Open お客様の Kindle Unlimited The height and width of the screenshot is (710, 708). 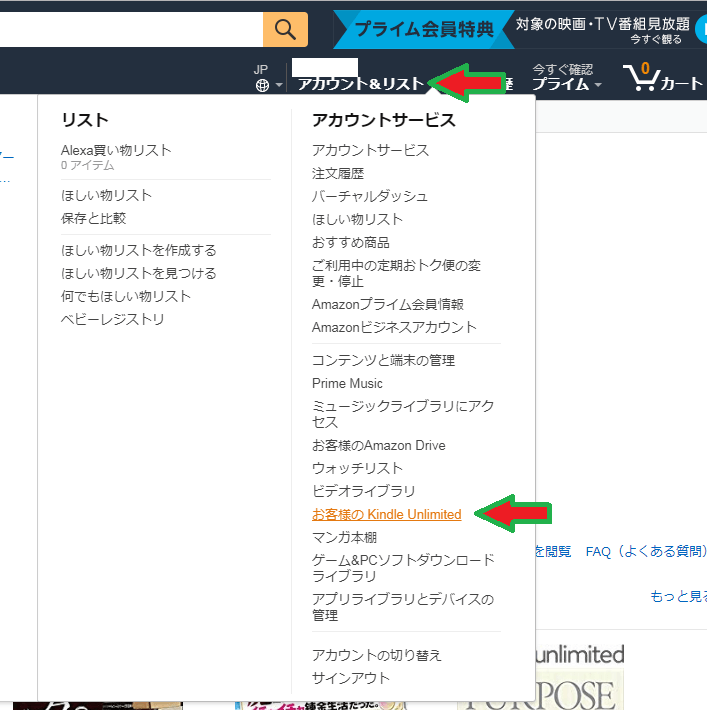[x=387, y=514]
